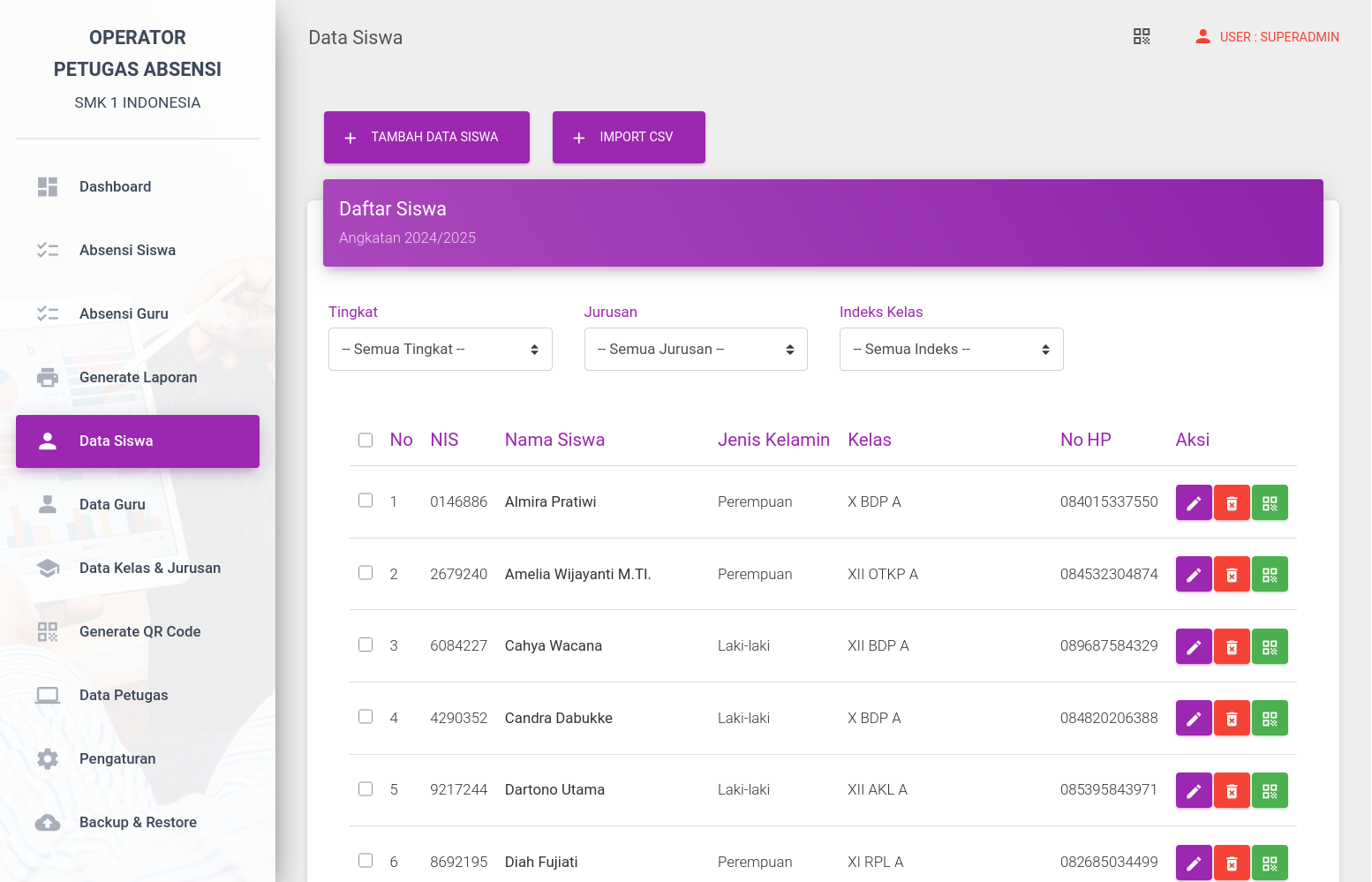The height and width of the screenshot is (882, 1372).
Task: Edit Cahya Wacana's record
Action: tap(1194, 647)
